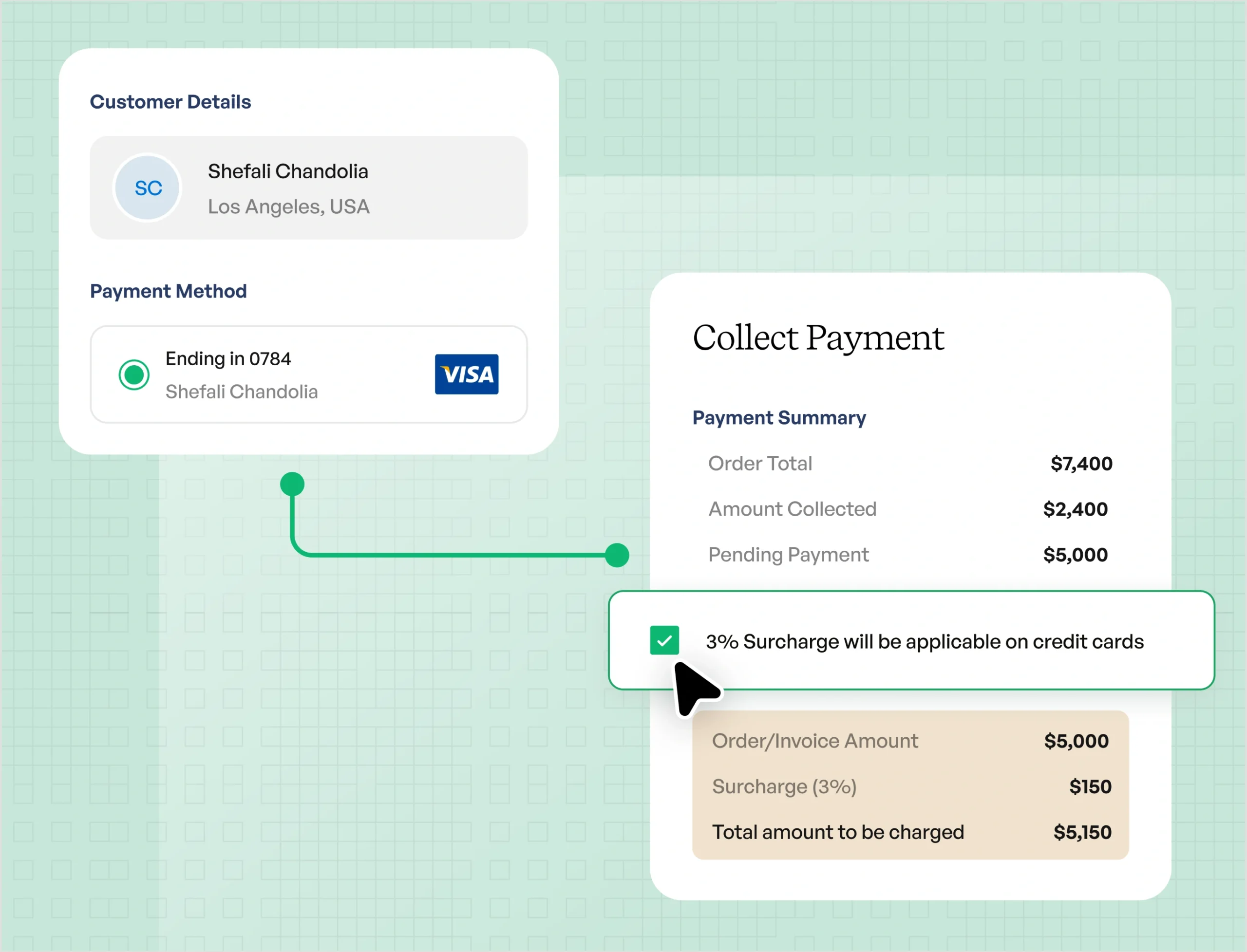1247x952 pixels.
Task: Click the Shefali Chandolia customer card
Action: coord(308,187)
